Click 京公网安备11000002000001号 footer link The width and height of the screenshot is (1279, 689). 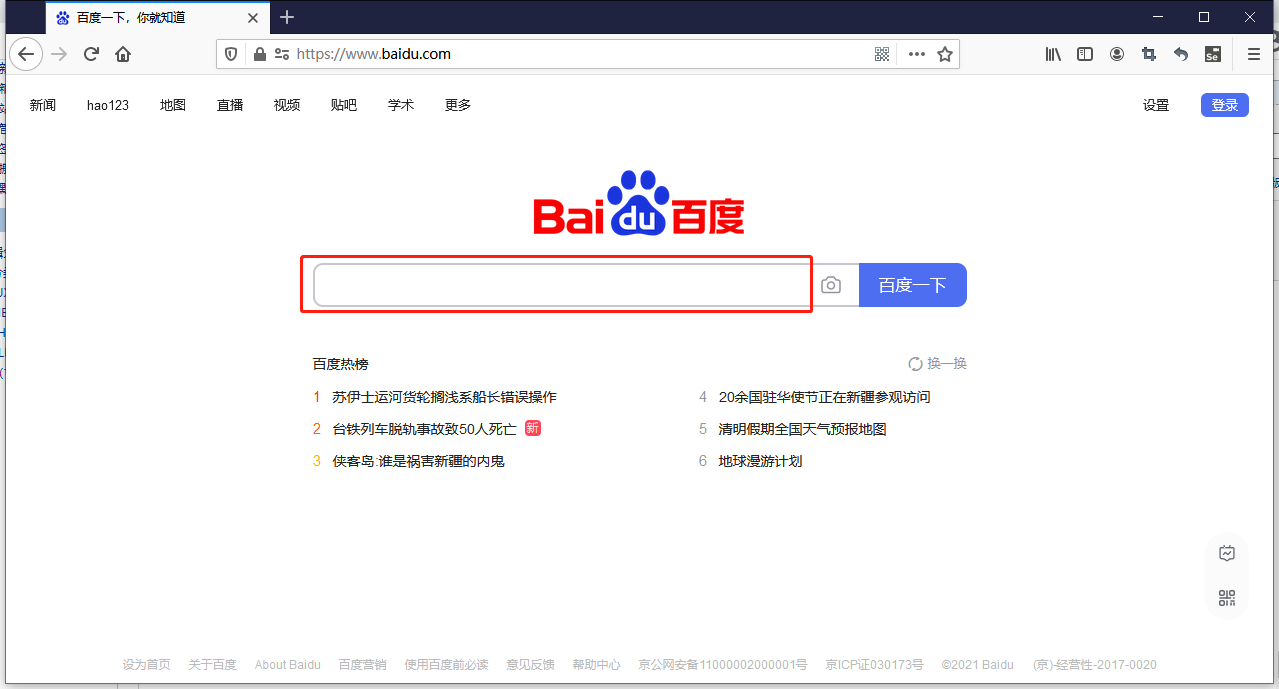click(723, 665)
